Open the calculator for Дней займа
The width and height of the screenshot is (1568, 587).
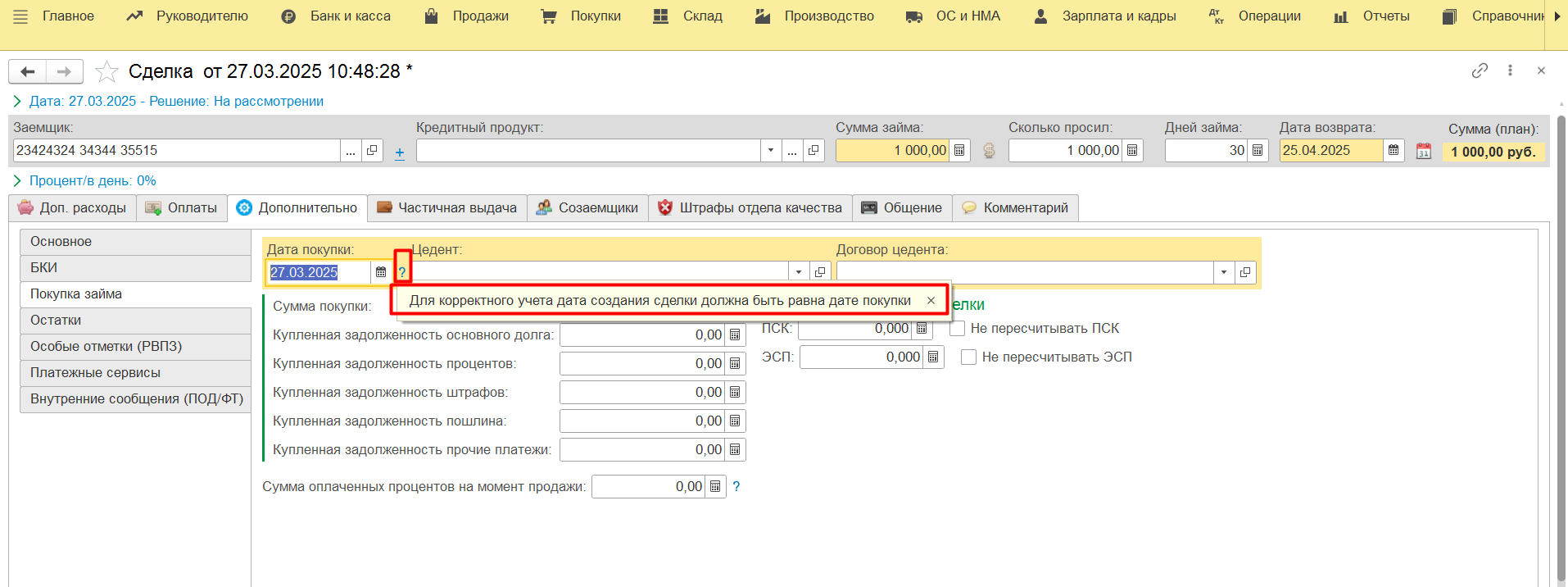click(x=1258, y=150)
